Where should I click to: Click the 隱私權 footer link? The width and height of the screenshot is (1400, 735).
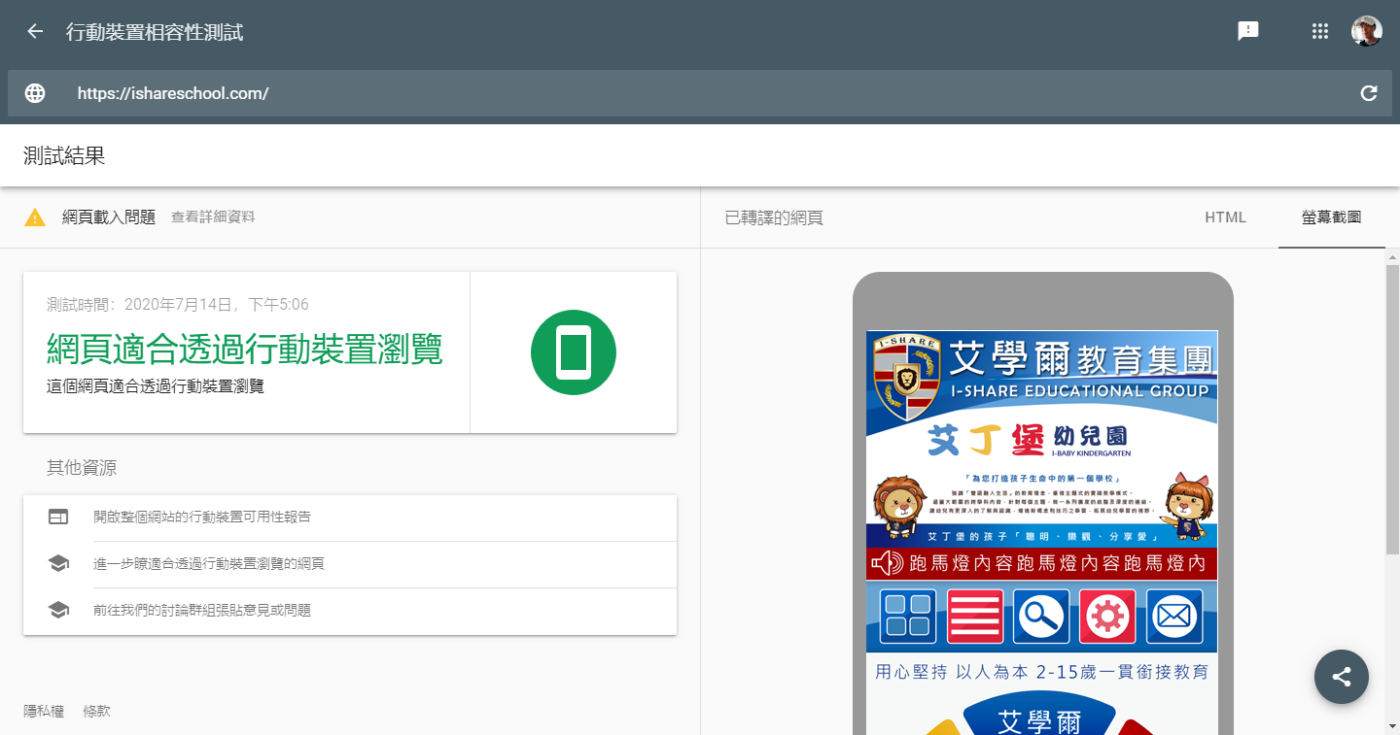pyautogui.click(x=43, y=711)
